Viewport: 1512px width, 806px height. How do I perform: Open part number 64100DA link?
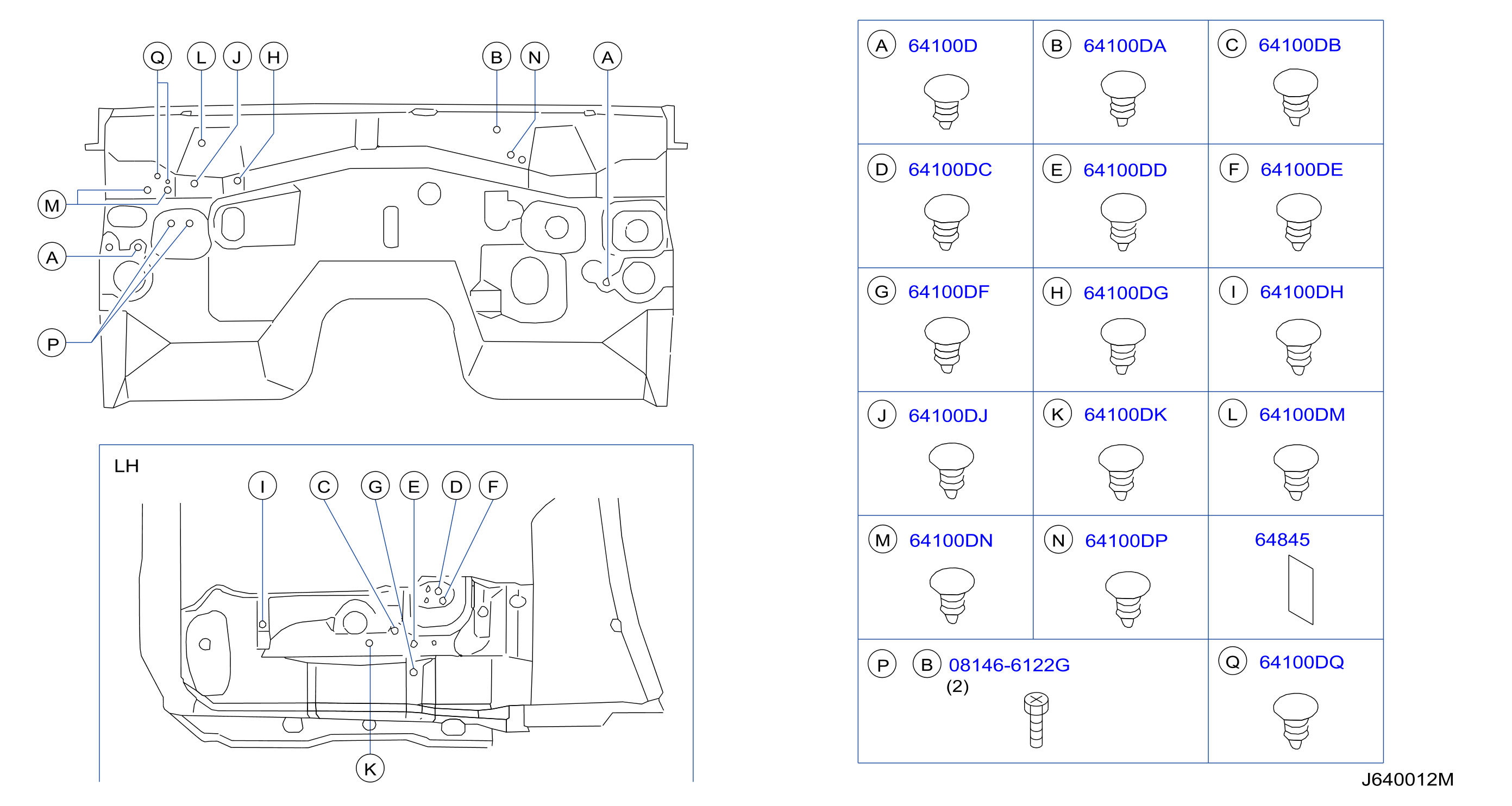(1124, 46)
